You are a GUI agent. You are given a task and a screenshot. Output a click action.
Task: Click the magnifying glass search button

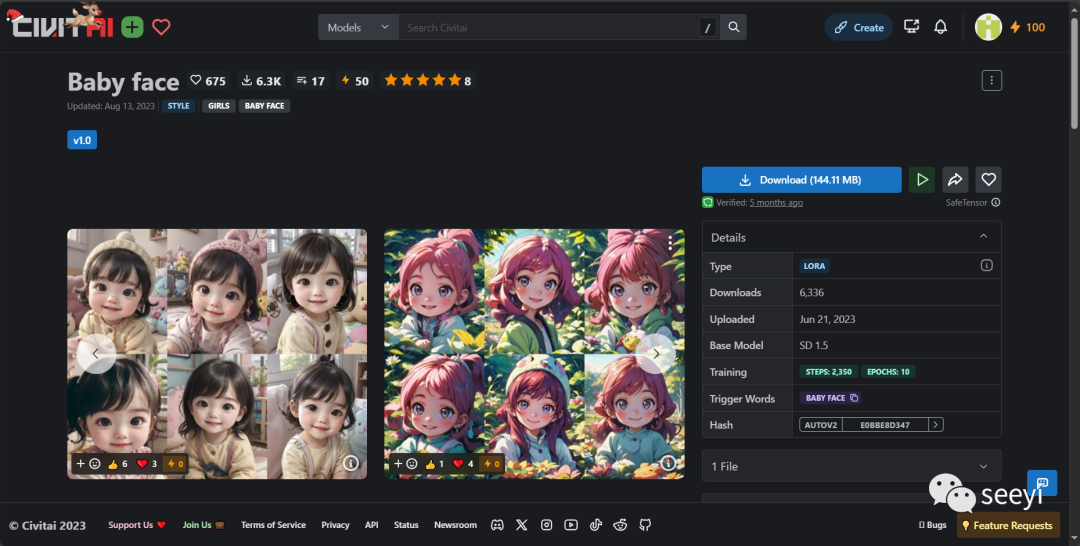click(734, 28)
